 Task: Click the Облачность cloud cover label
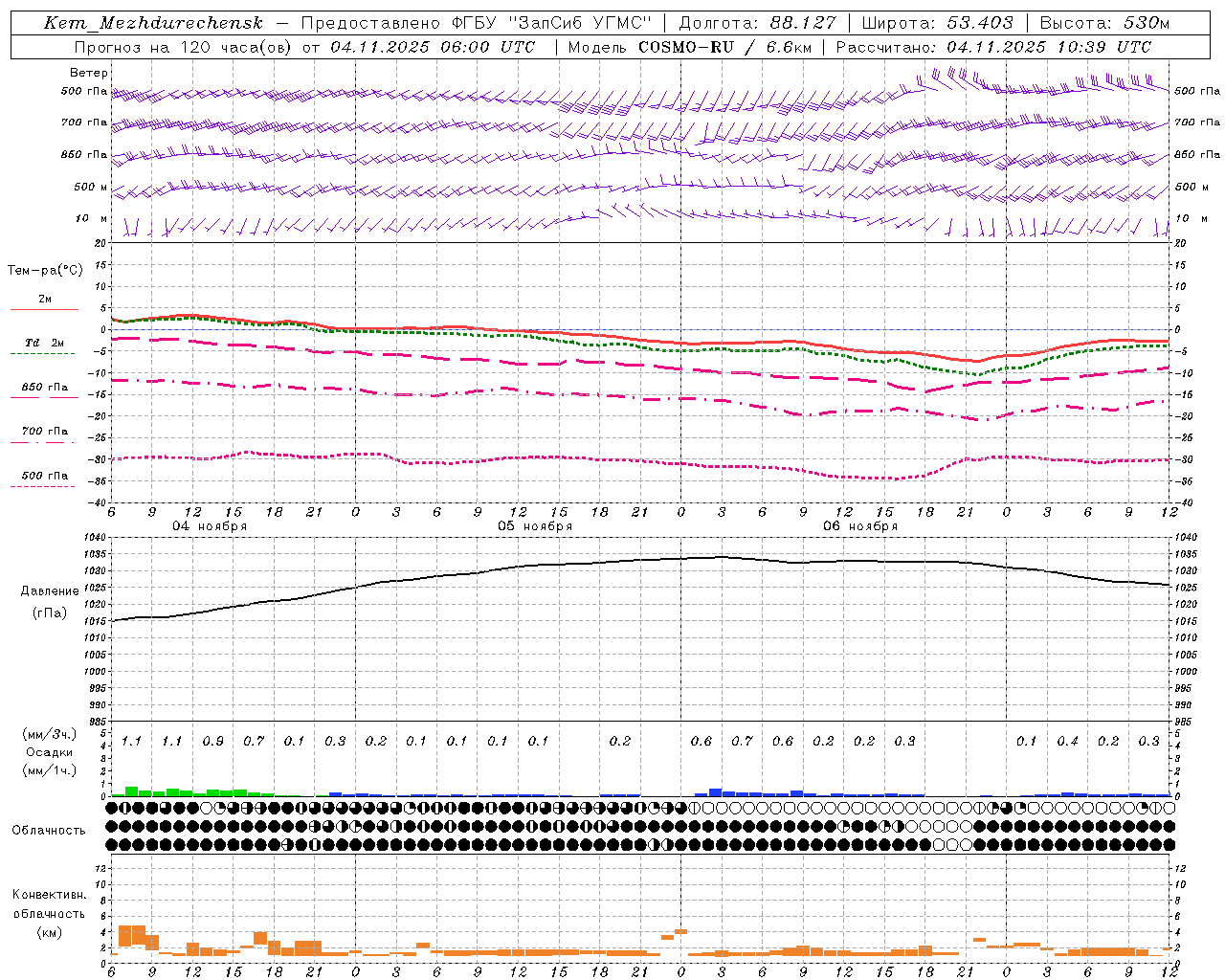click(x=49, y=831)
